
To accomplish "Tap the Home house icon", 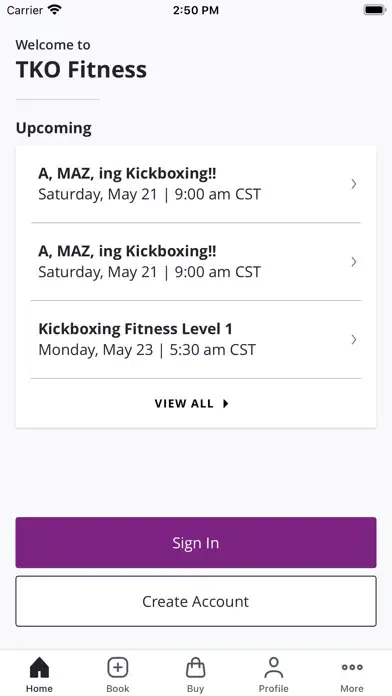I will (x=39, y=667).
